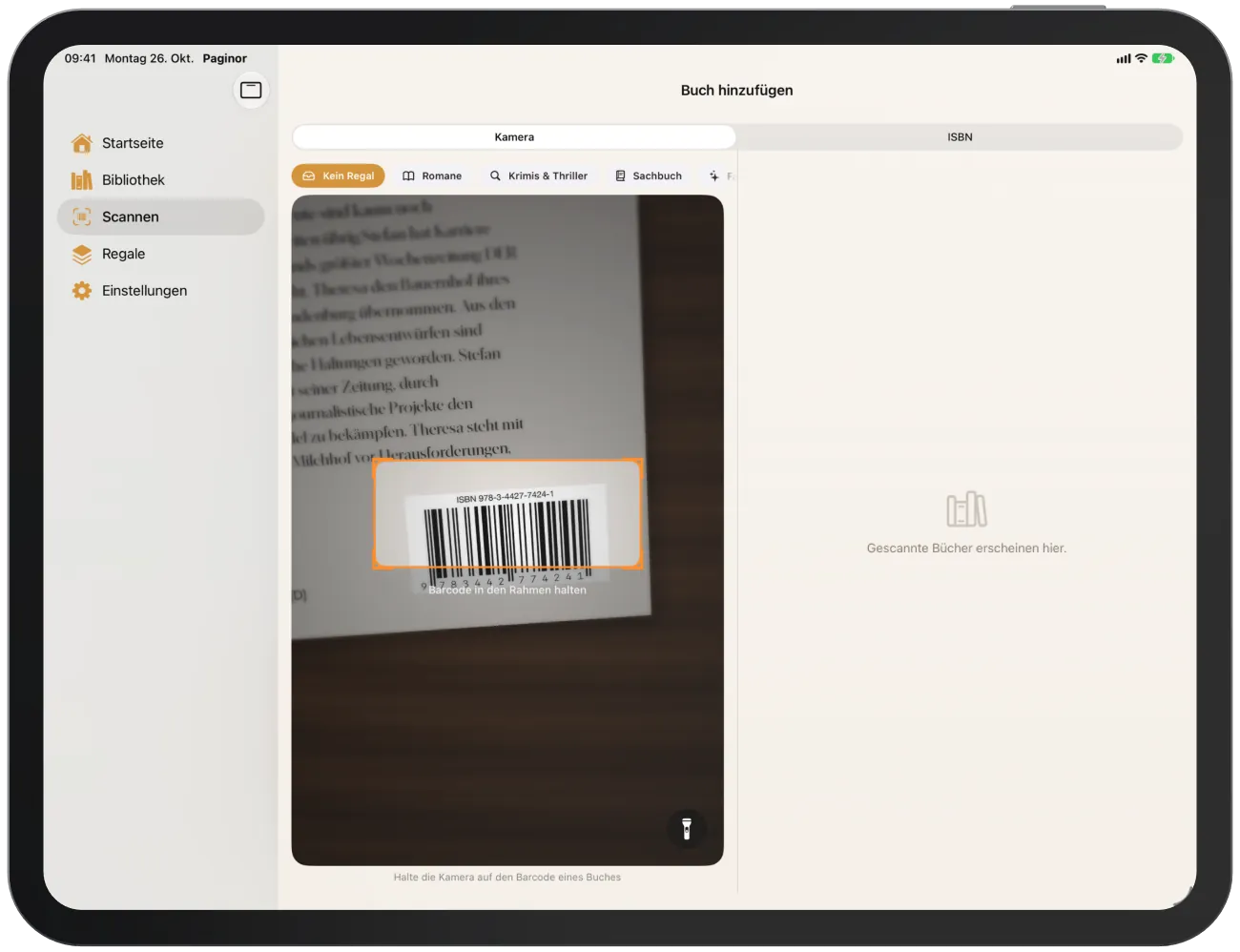Click the hint Halte die Kamera auf den Barcode
The width and height of the screenshot is (1240, 952).
pos(507,878)
